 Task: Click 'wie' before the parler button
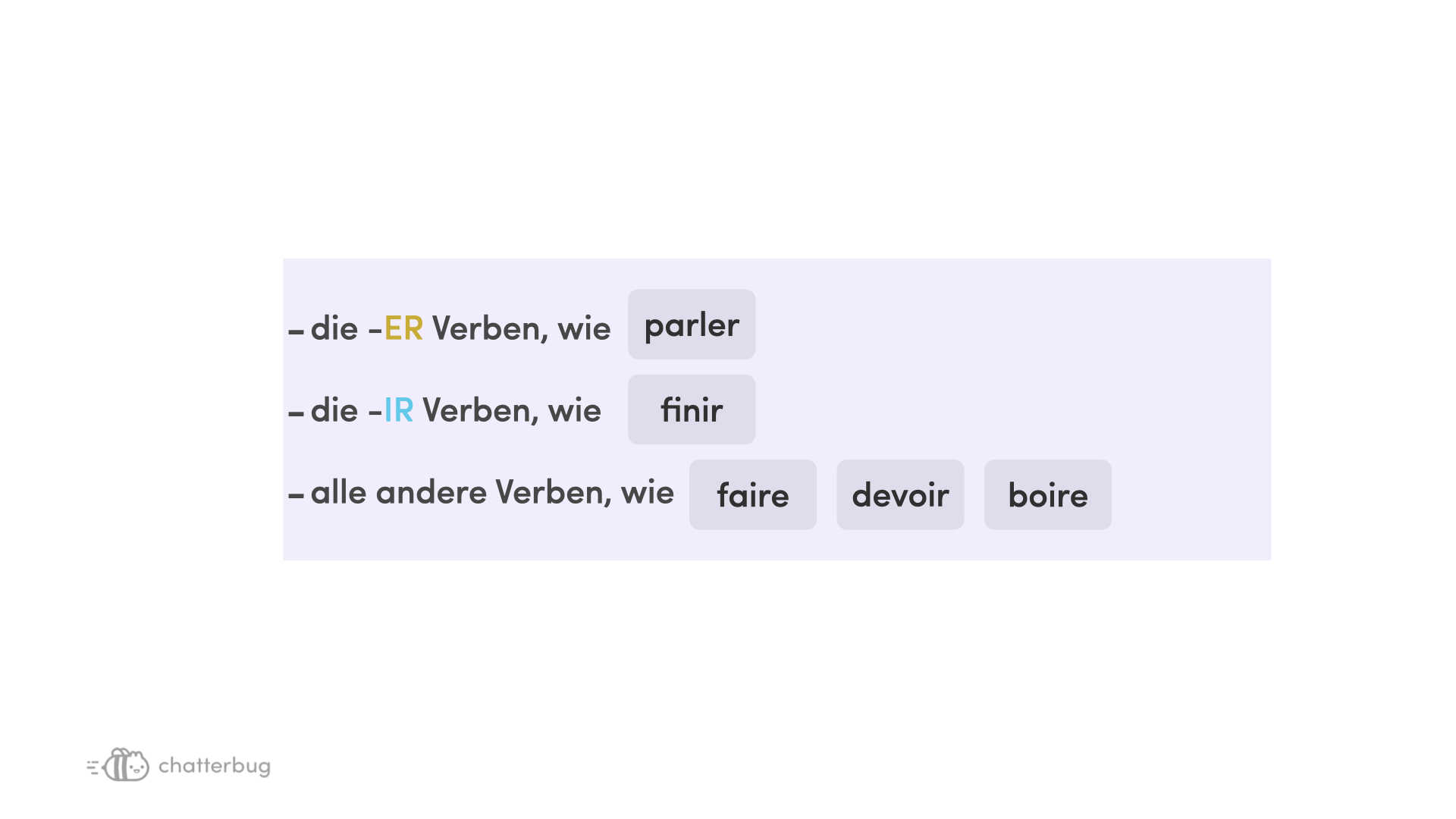(x=584, y=328)
